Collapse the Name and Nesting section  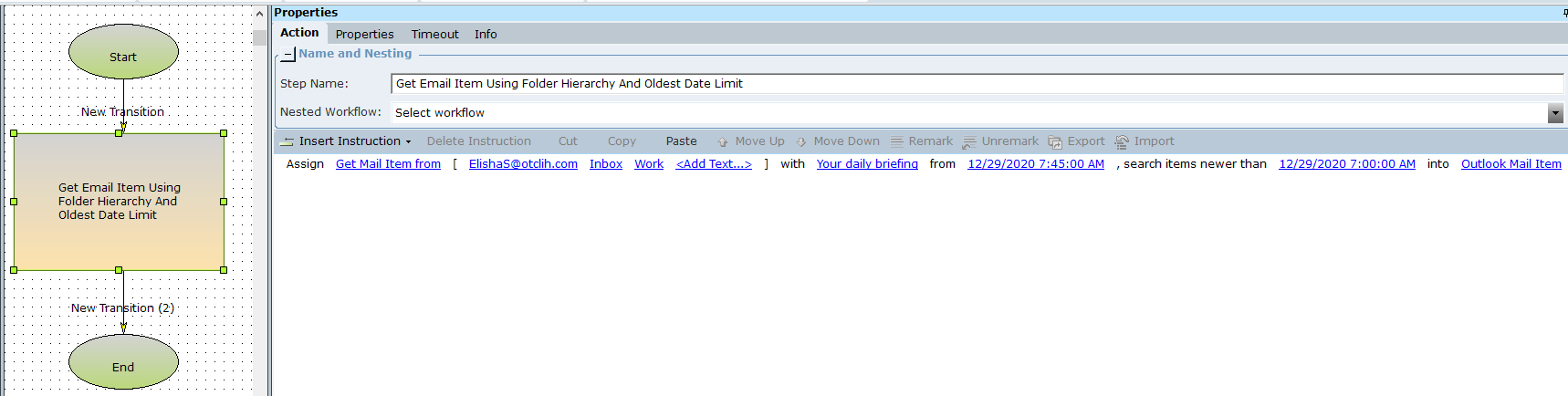click(x=287, y=55)
